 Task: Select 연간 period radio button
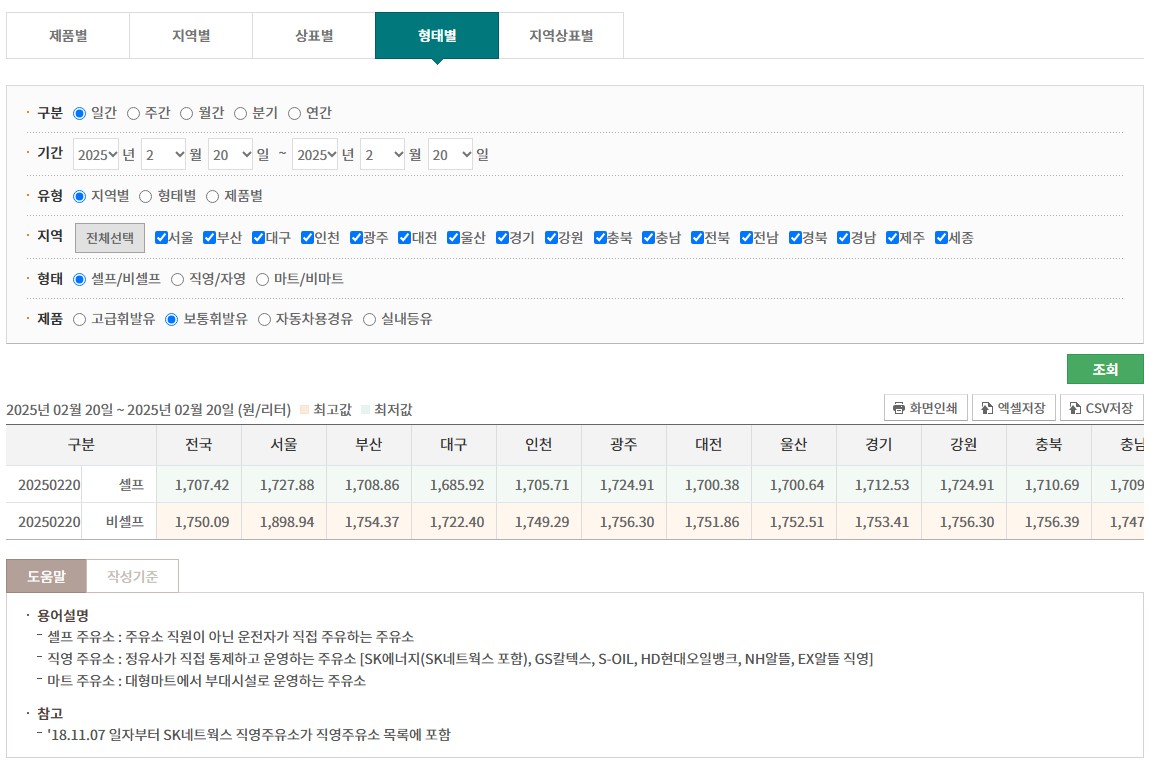(x=295, y=114)
